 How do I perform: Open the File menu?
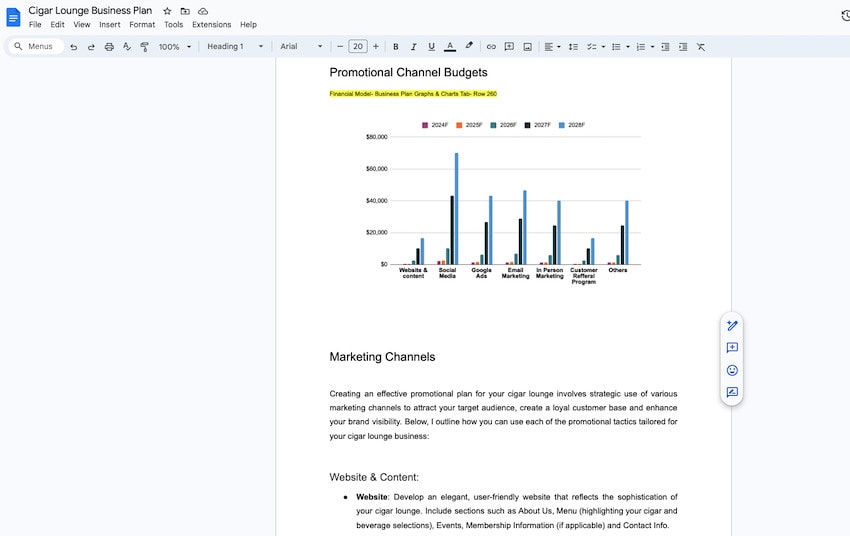pos(35,24)
